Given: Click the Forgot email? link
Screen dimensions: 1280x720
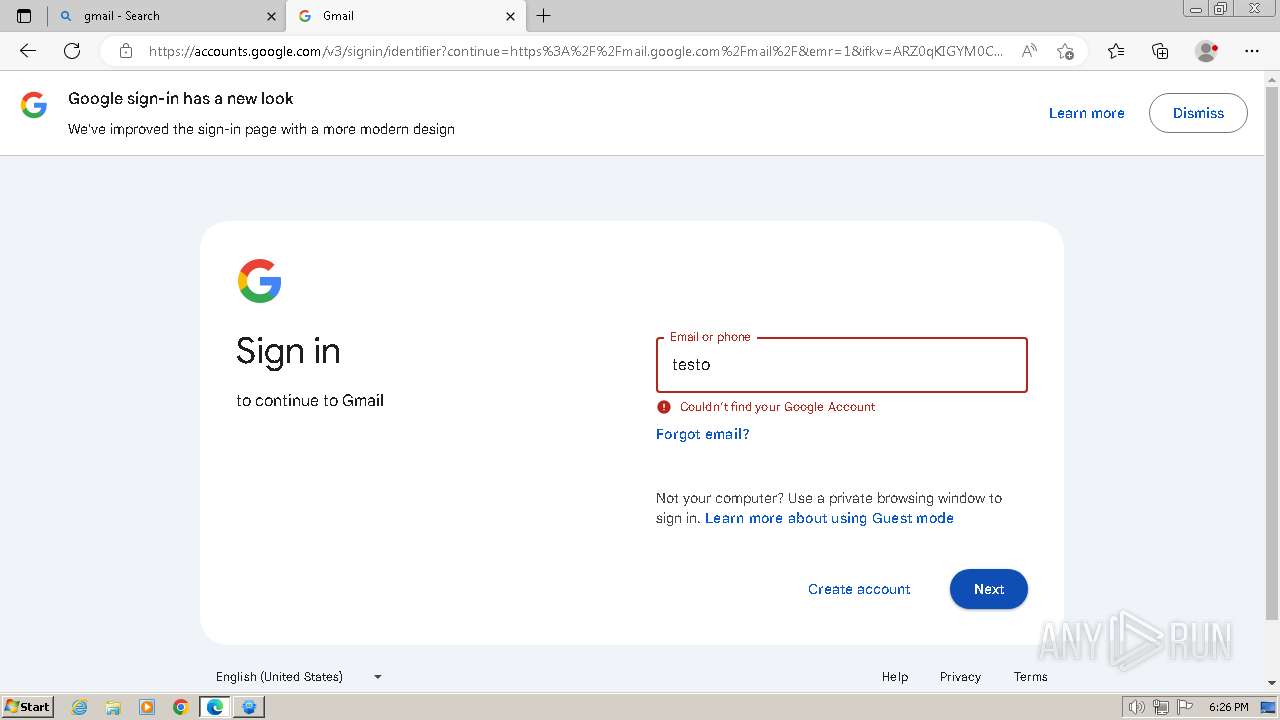Looking at the screenshot, I should pos(702,434).
